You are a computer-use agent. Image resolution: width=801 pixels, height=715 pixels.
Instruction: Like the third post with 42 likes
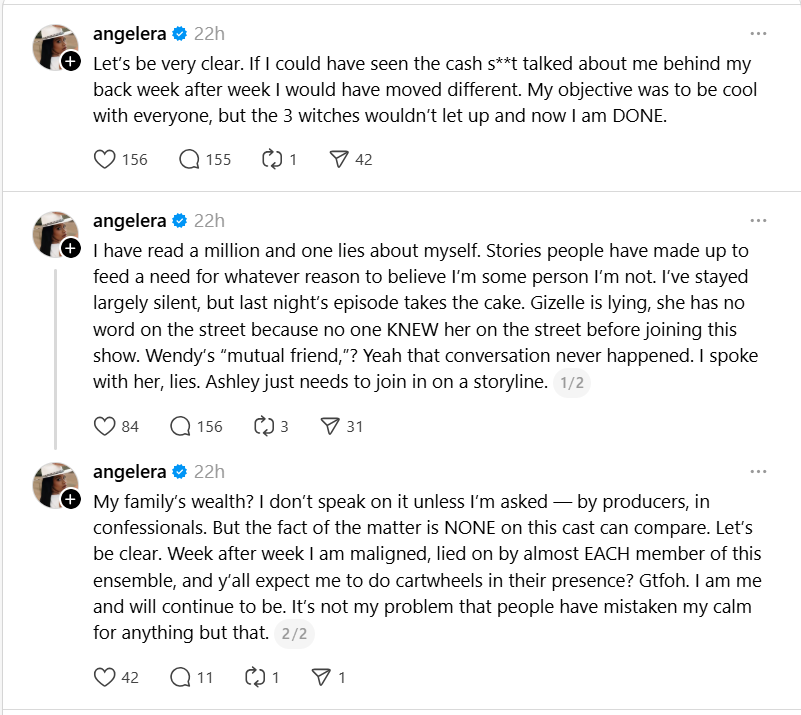(x=104, y=677)
